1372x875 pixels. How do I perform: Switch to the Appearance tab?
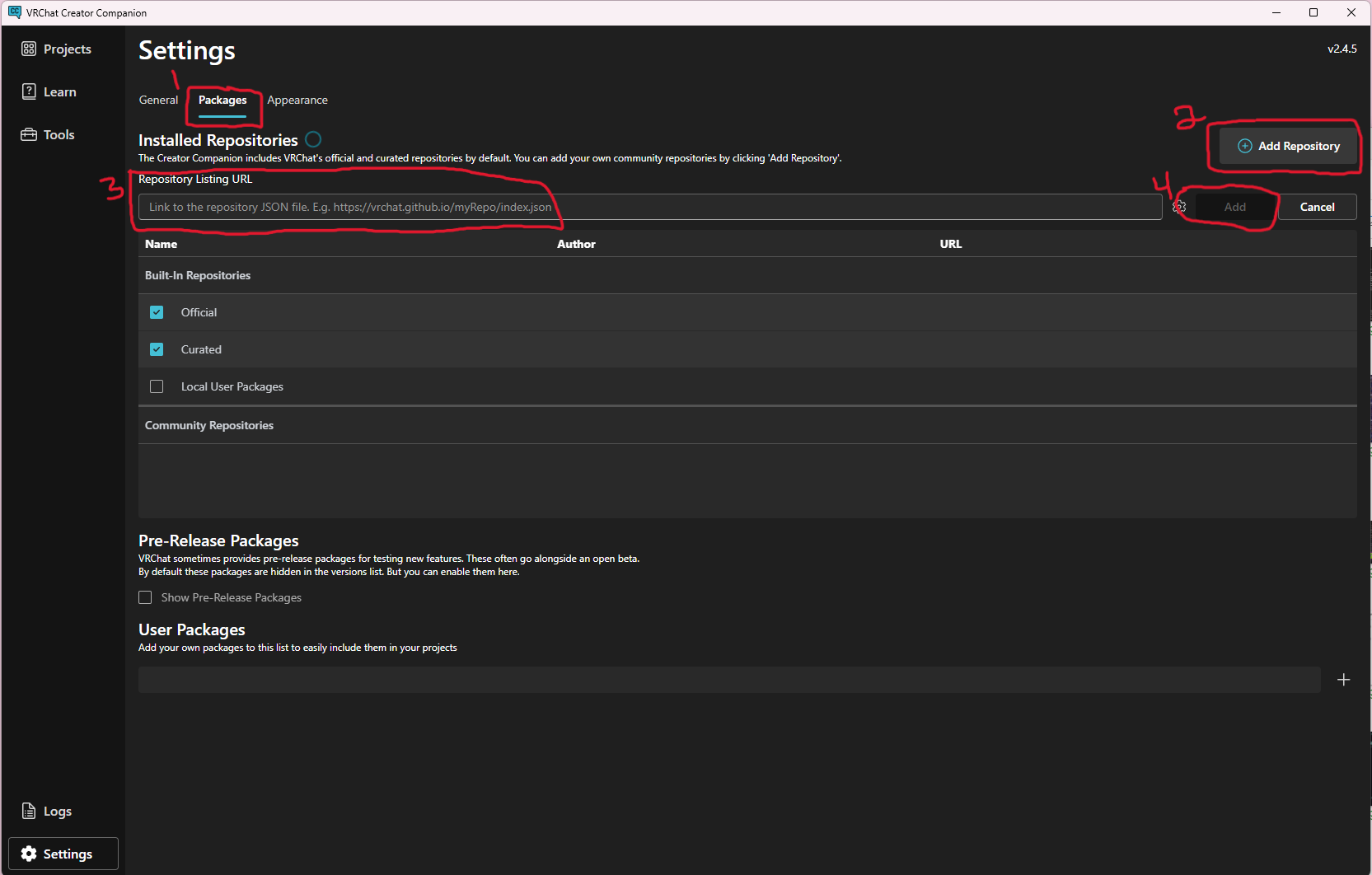[297, 100]
